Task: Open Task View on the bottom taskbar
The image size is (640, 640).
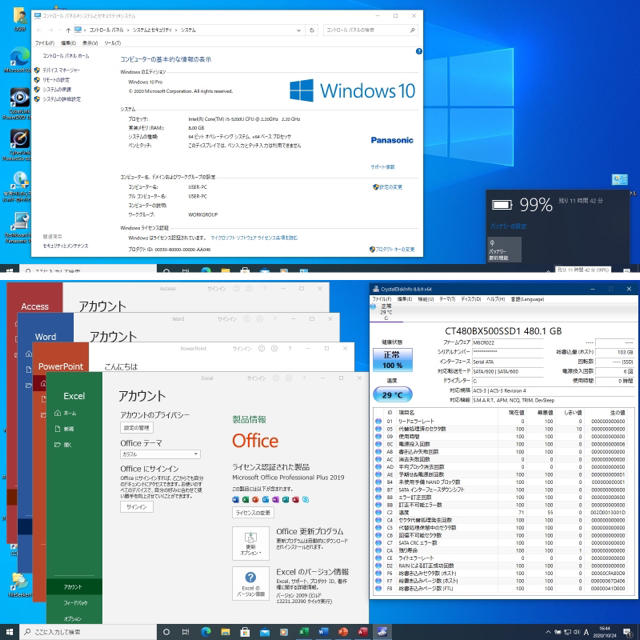Action: [185, 632]
